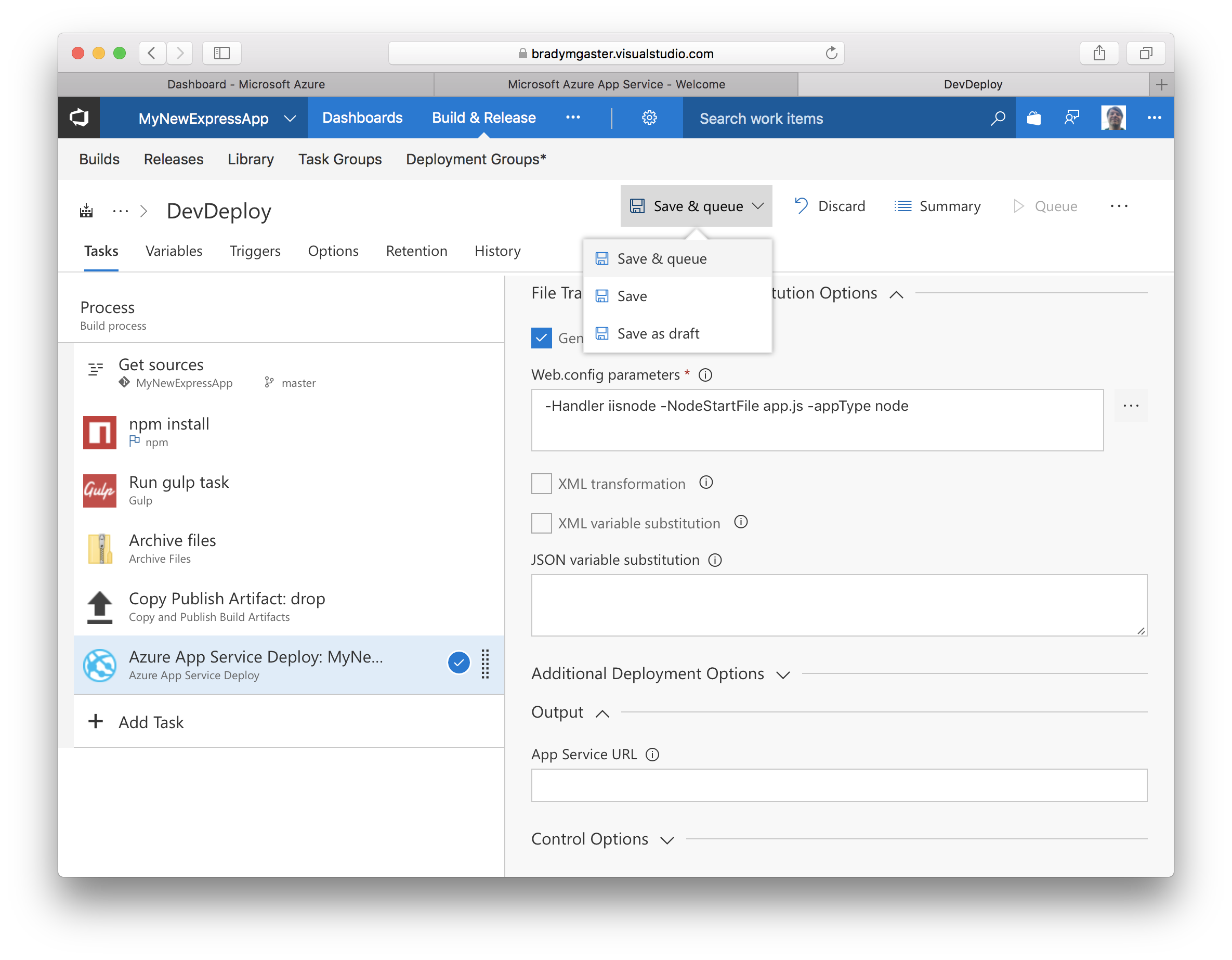The image size is (1232, 960).
Task: Open the Dashboards hub
Action: pos(362,118)
